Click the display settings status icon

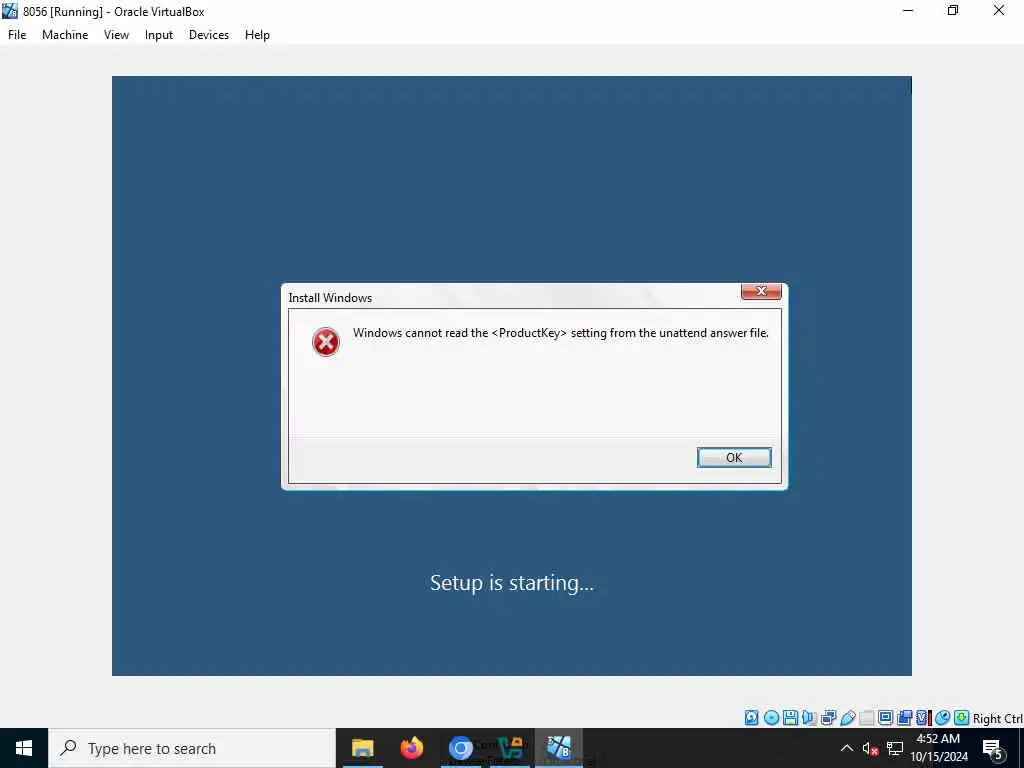pos(886,718)
